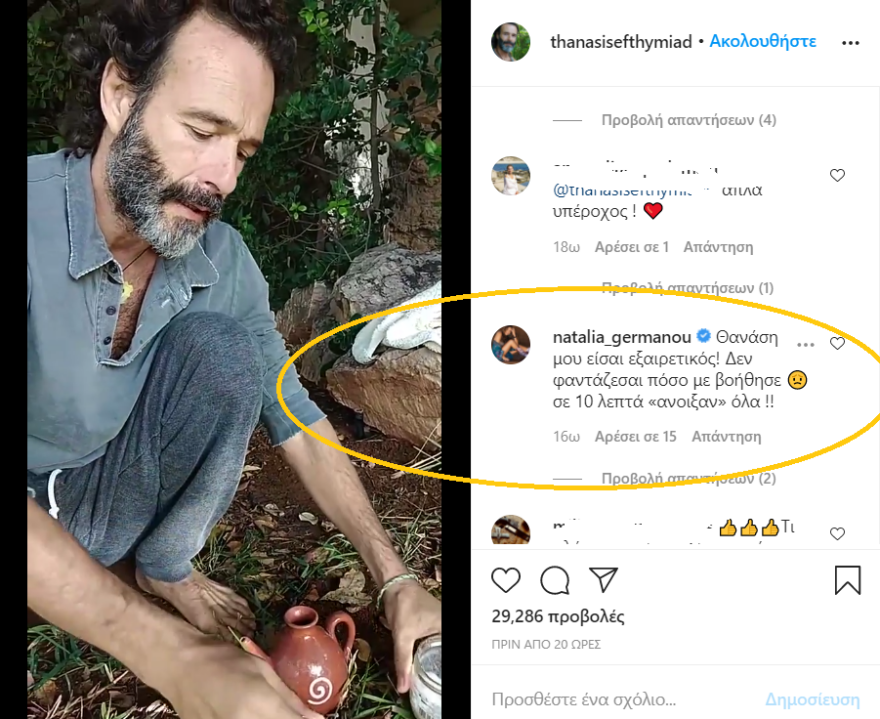The image size is (880, 719).
Task: Reply to natalia_germanou via Απάντηση link
Action: tap(726, 436)
